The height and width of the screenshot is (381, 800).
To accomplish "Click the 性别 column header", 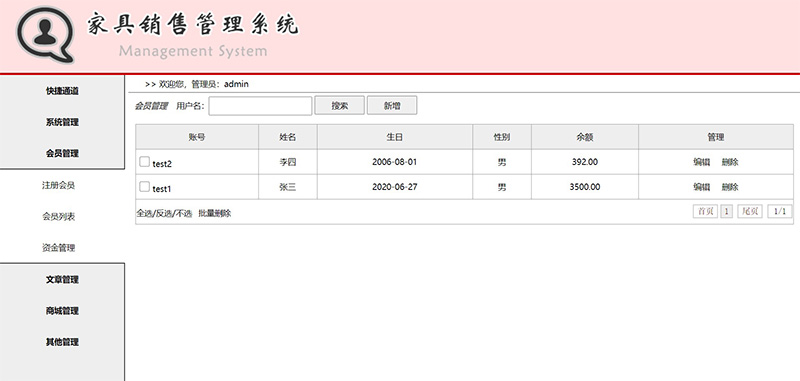I will point(502,137).
